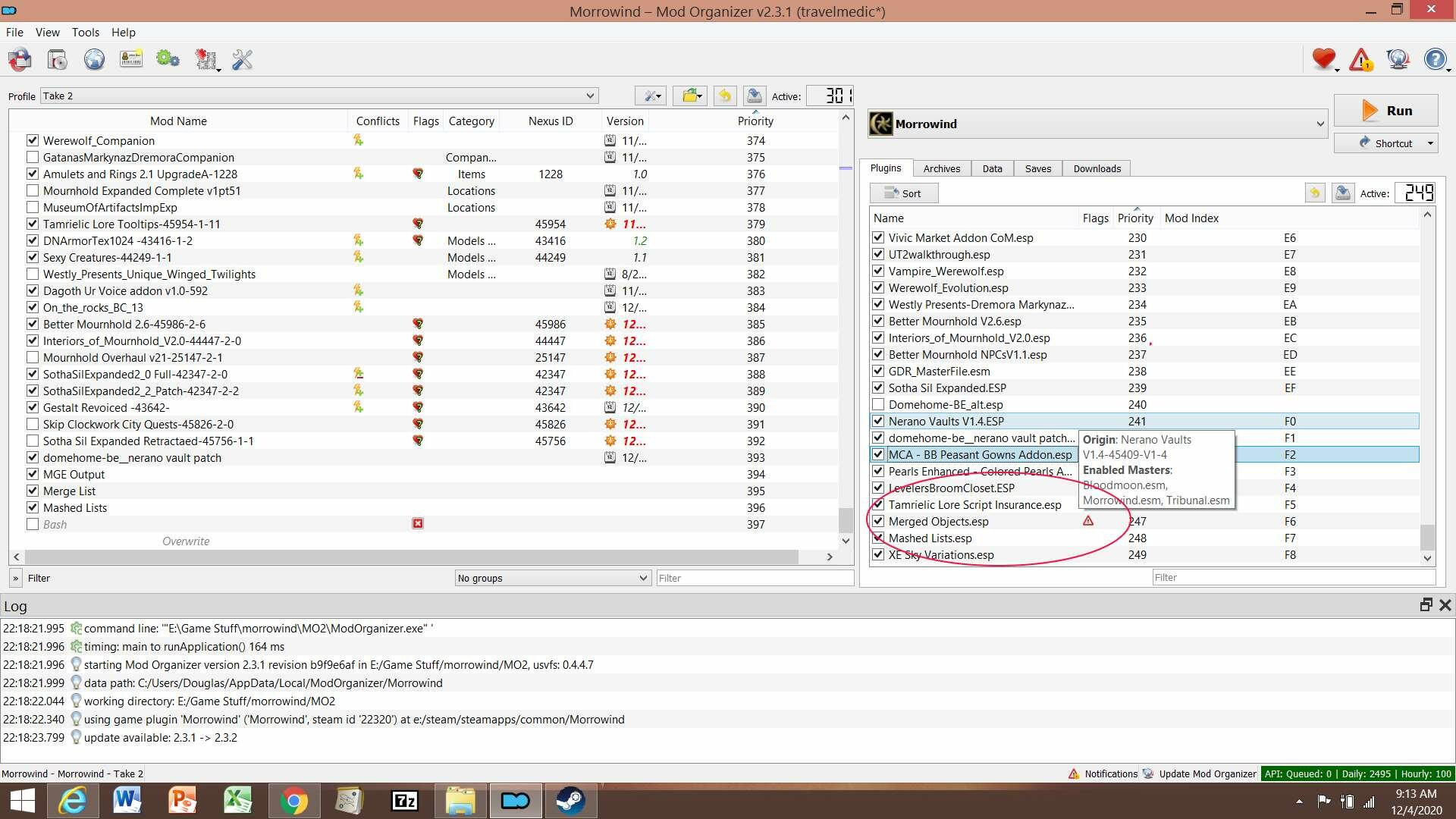This screenshot has height=819, width=1456.
Task: Open the Help menu
Action: (x=123, y=32)
